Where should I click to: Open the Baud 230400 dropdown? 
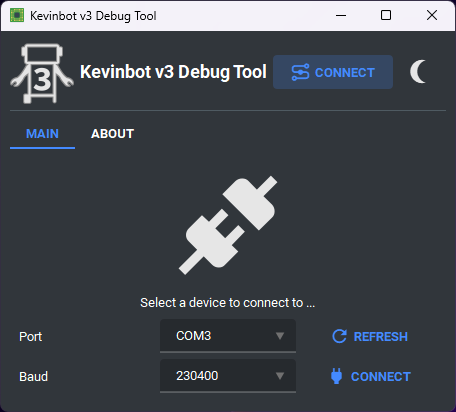[228, 376]
